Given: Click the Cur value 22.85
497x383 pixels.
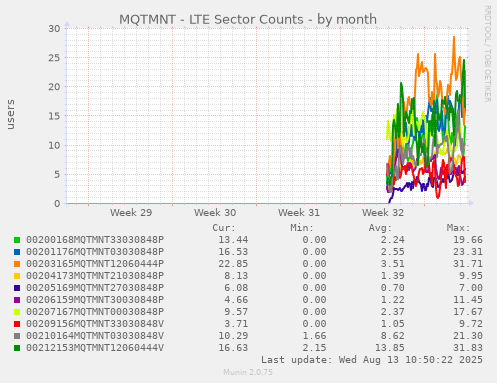Looking at the screenshot, I should [233, 264].
